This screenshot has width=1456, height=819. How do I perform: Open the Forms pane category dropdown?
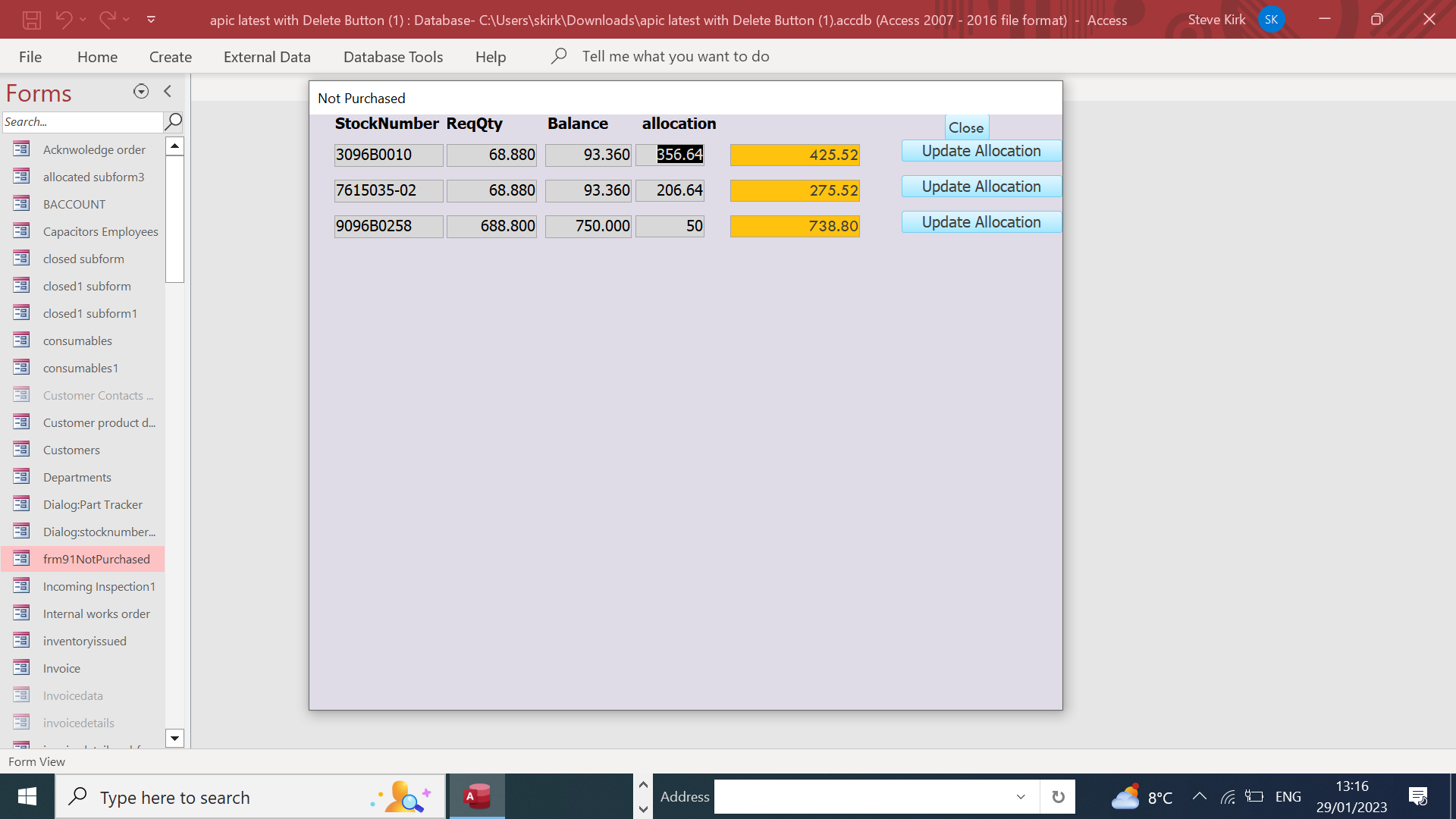click(141, 92)
